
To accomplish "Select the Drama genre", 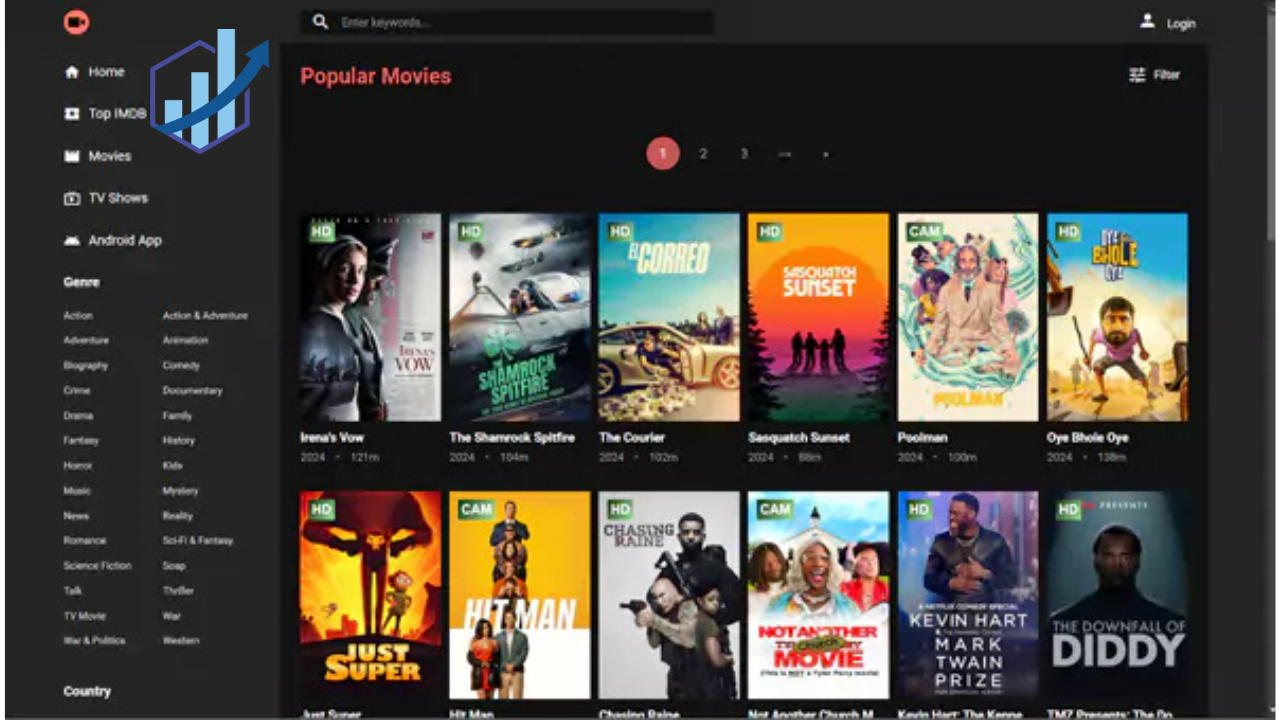I will pyautogui.click(x=78, y=415).
